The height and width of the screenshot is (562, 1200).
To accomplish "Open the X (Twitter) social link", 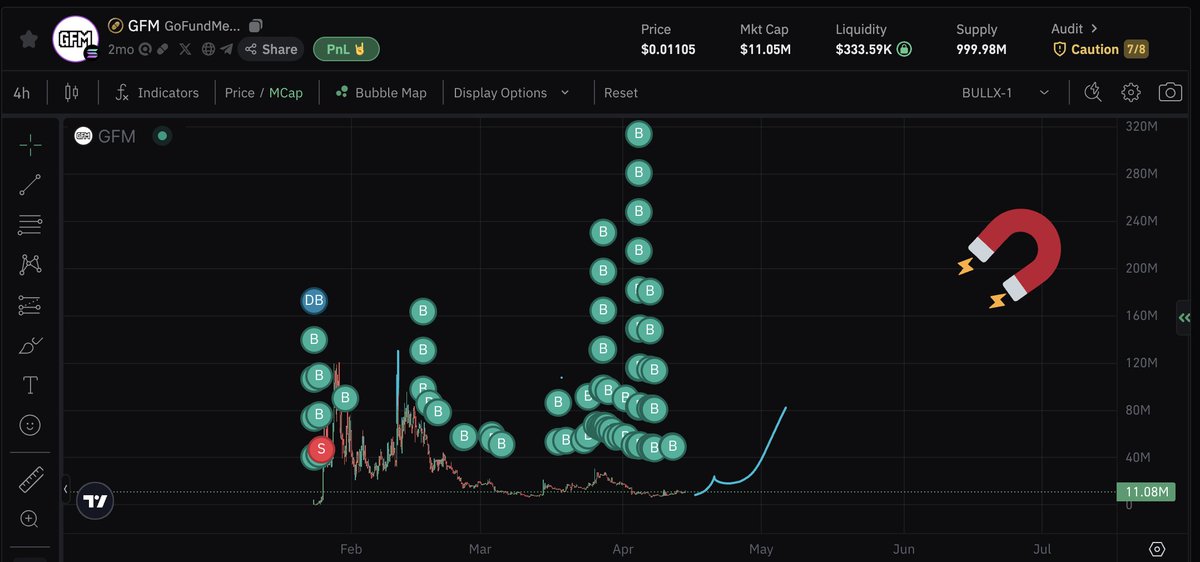I will [x=185, y=49].
